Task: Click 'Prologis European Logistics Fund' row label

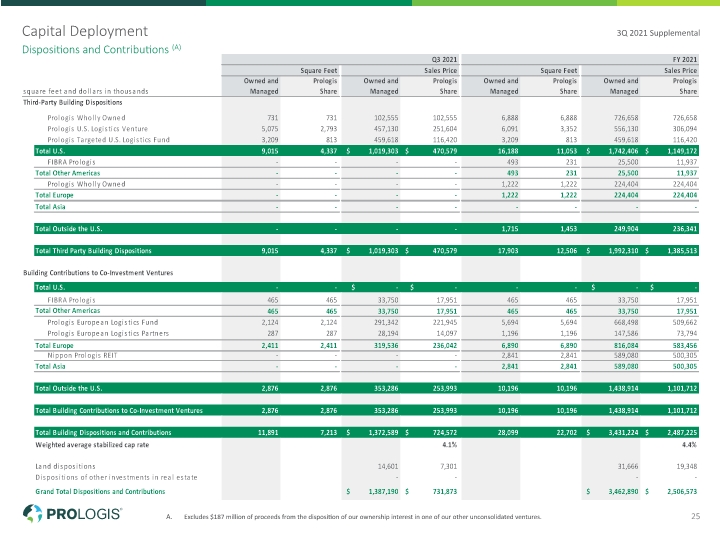Action: coord(102,322)
